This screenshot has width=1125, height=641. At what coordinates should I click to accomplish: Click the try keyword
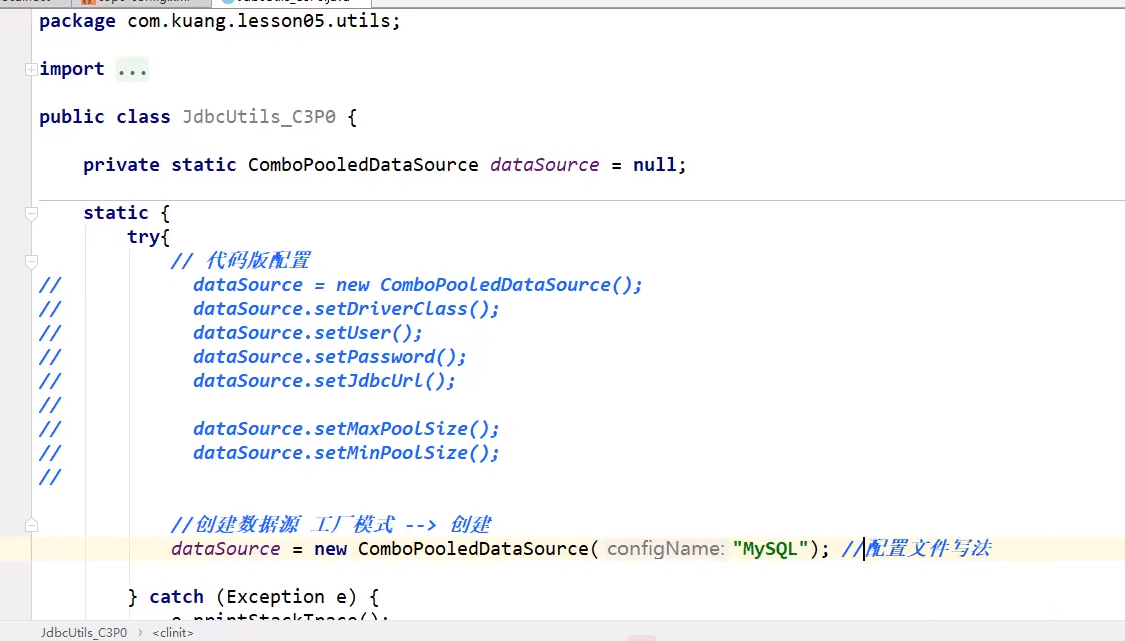coord(143,237)
